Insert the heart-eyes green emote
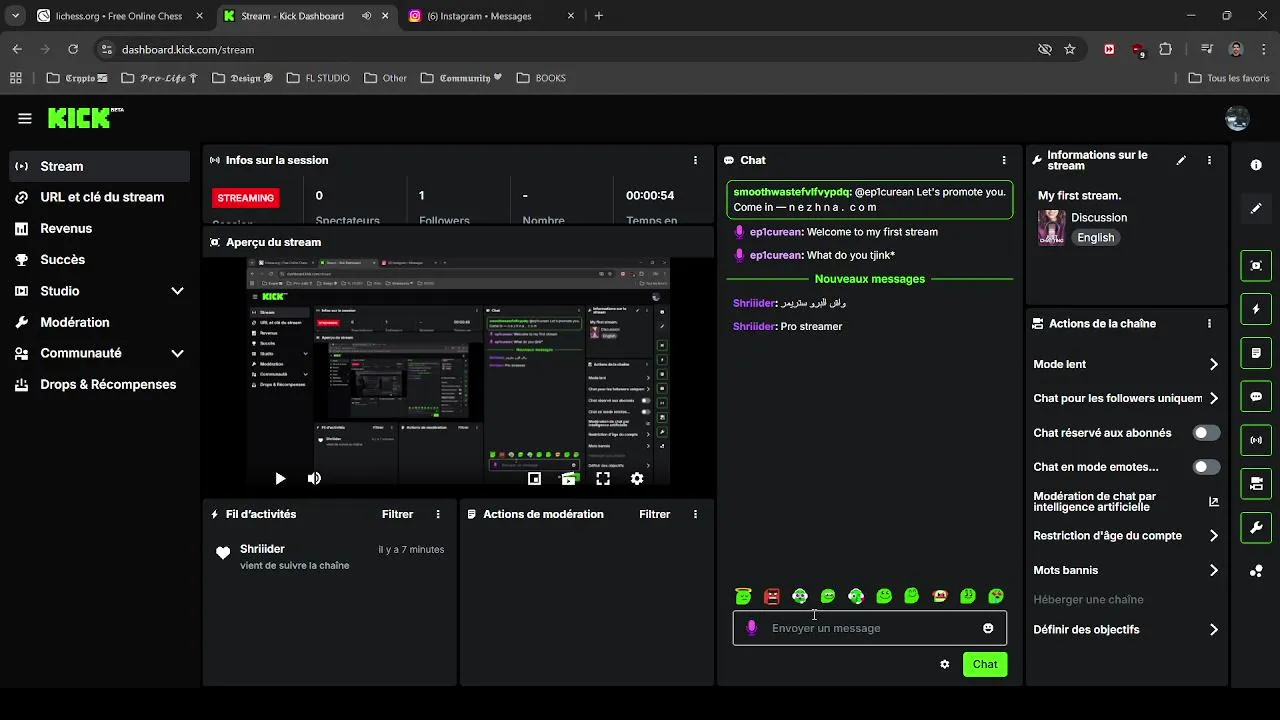The image size is (1280, 720). 996,596
